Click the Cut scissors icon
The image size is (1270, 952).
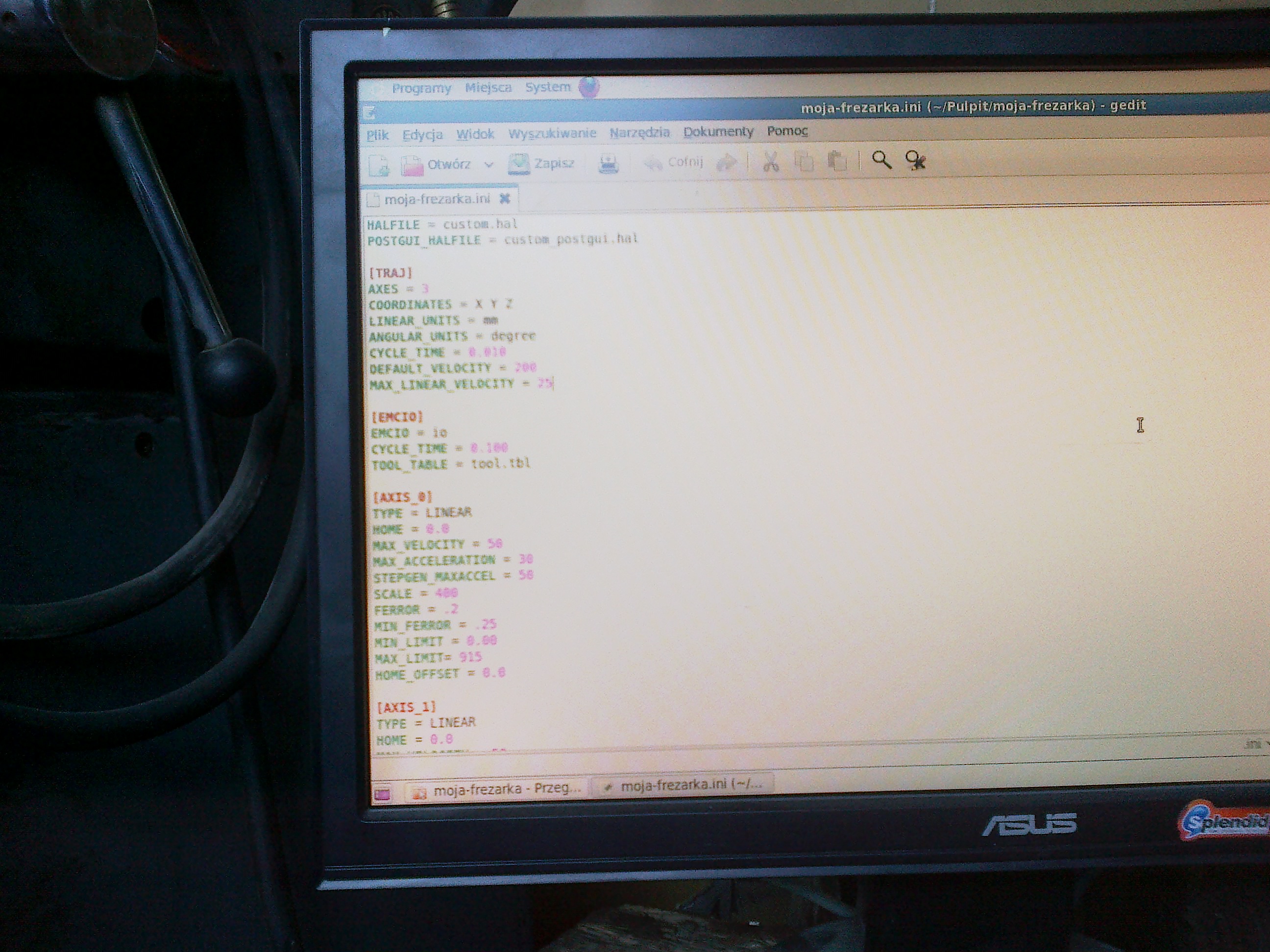(x=771, y=162)
